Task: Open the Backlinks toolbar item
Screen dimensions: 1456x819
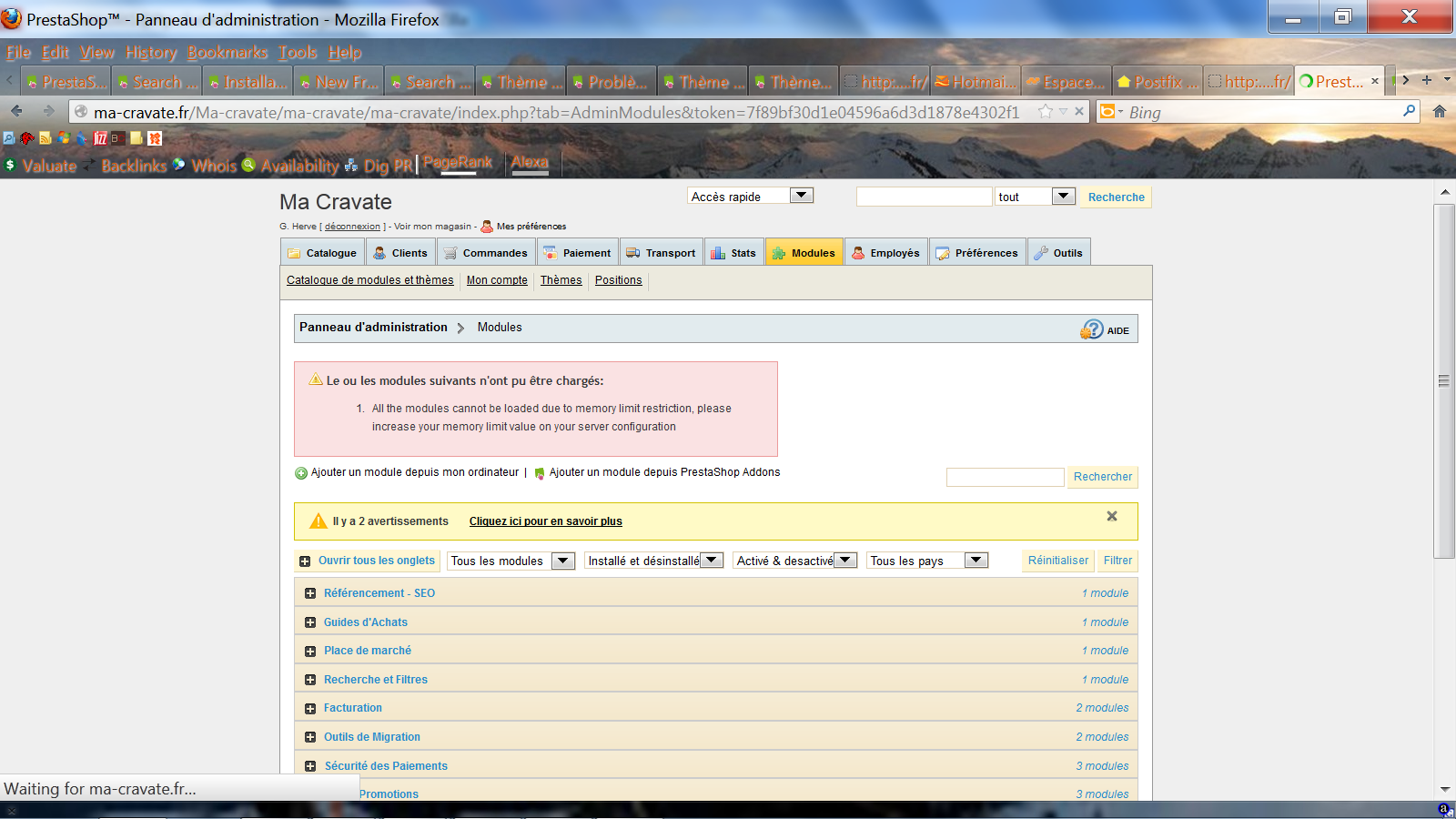Action: pos(126,166)
